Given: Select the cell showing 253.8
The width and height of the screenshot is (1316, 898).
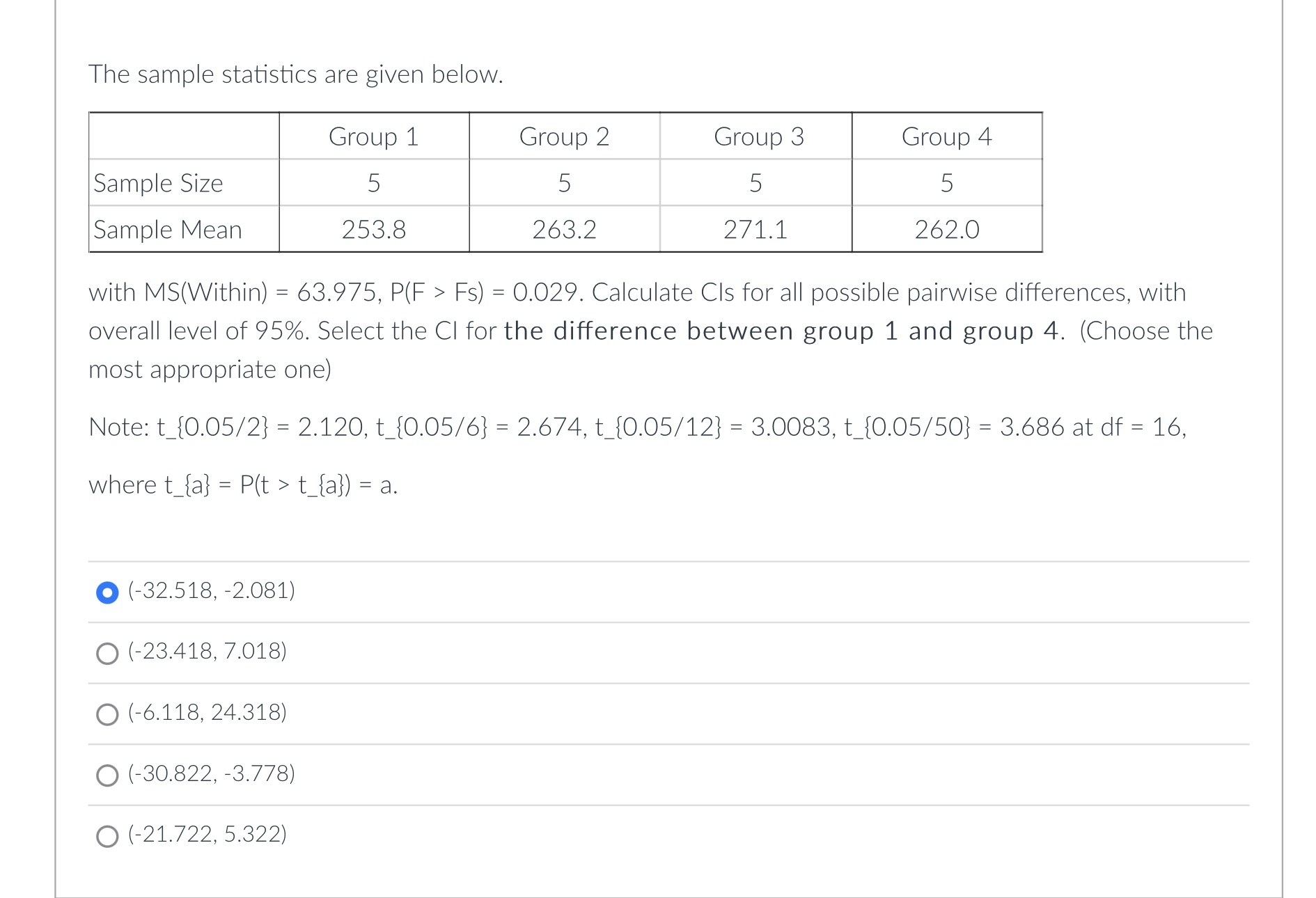Looking at the screenshot, I should (x=373, y=230).
